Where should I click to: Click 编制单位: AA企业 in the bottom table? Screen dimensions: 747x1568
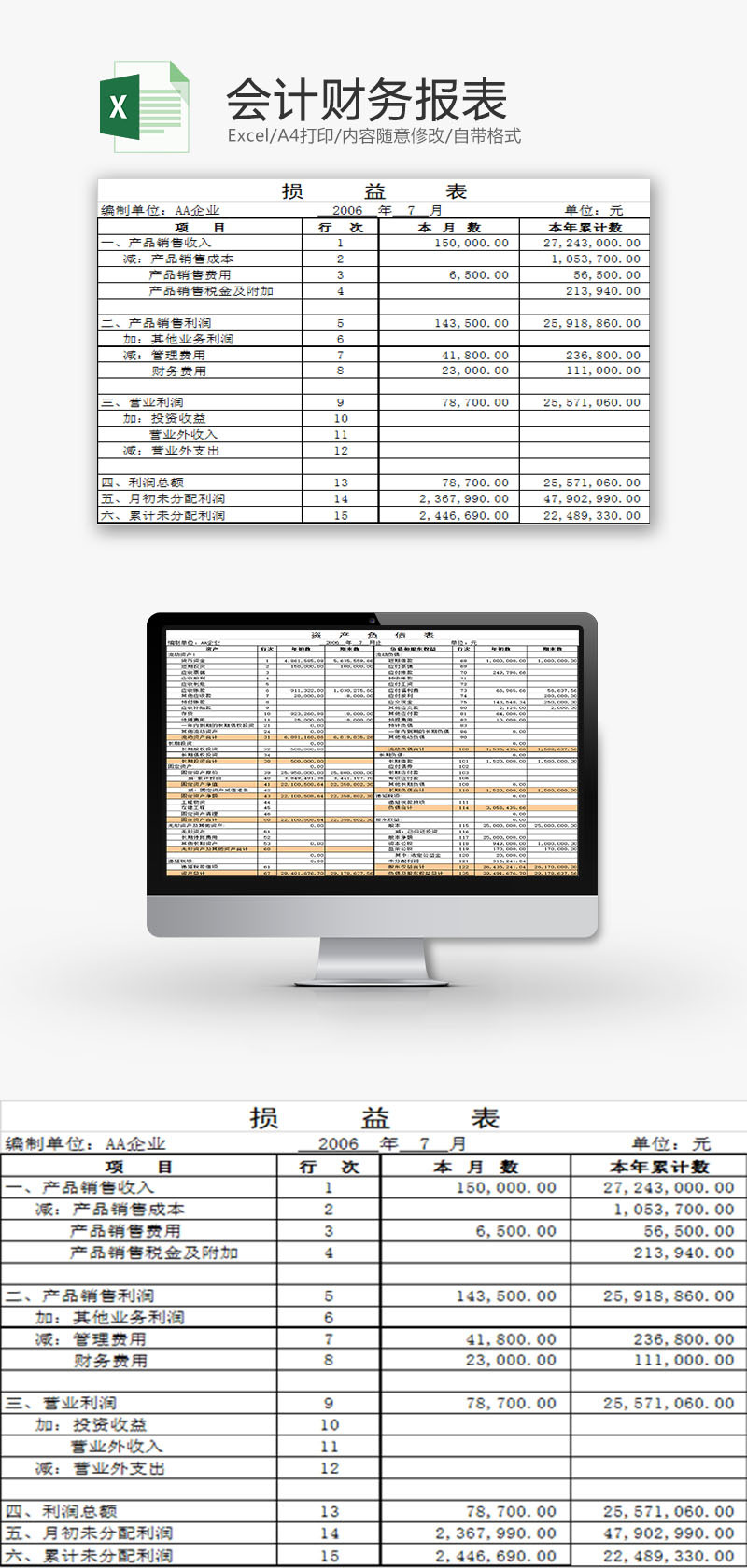[85, 1143]
